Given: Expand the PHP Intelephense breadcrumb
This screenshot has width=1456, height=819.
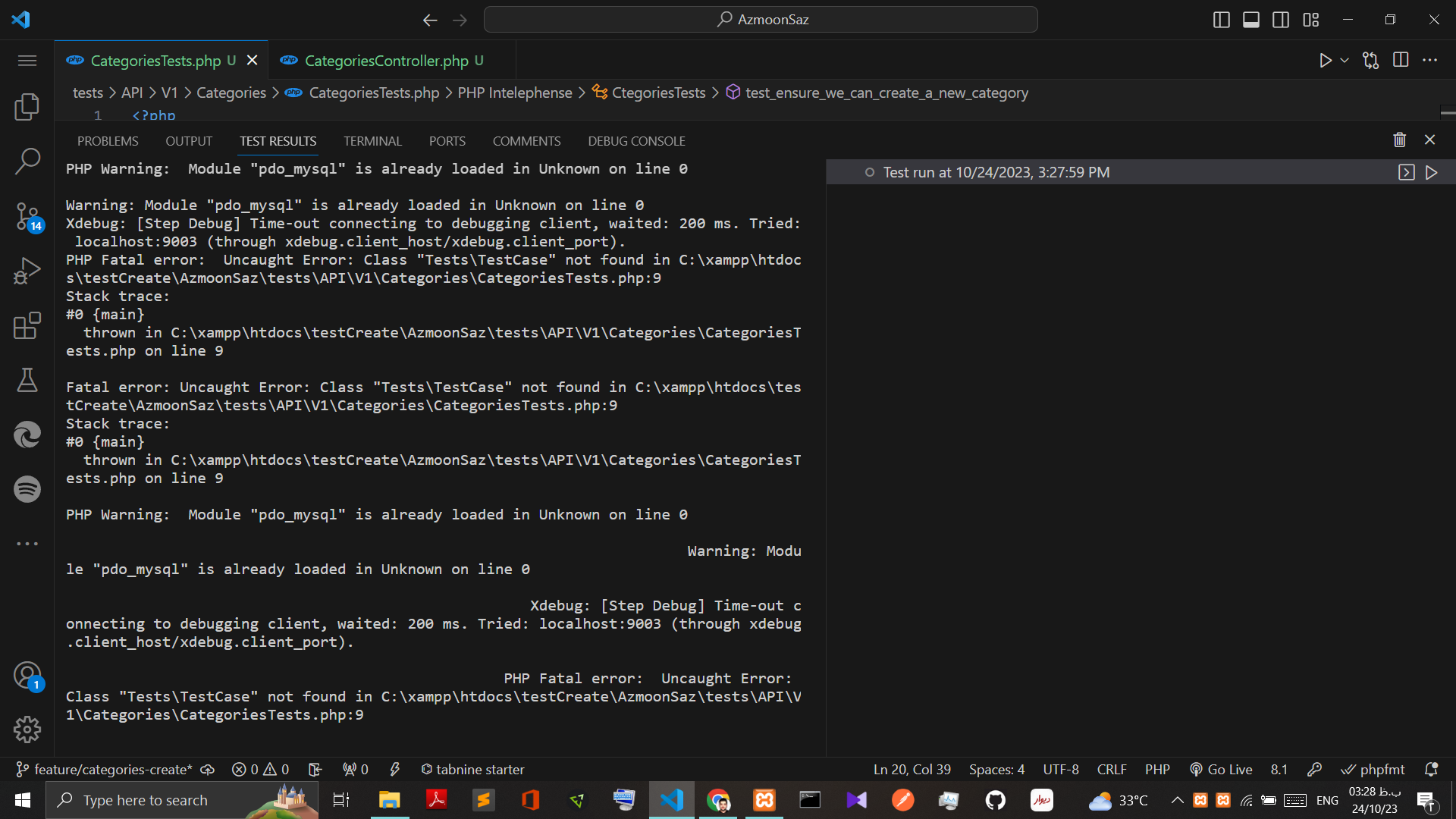Looking at the screenshot, I should coord(515,93).
